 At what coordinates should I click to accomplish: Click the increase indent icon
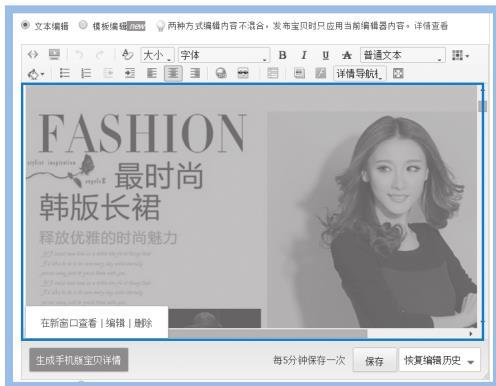[130, 73]
